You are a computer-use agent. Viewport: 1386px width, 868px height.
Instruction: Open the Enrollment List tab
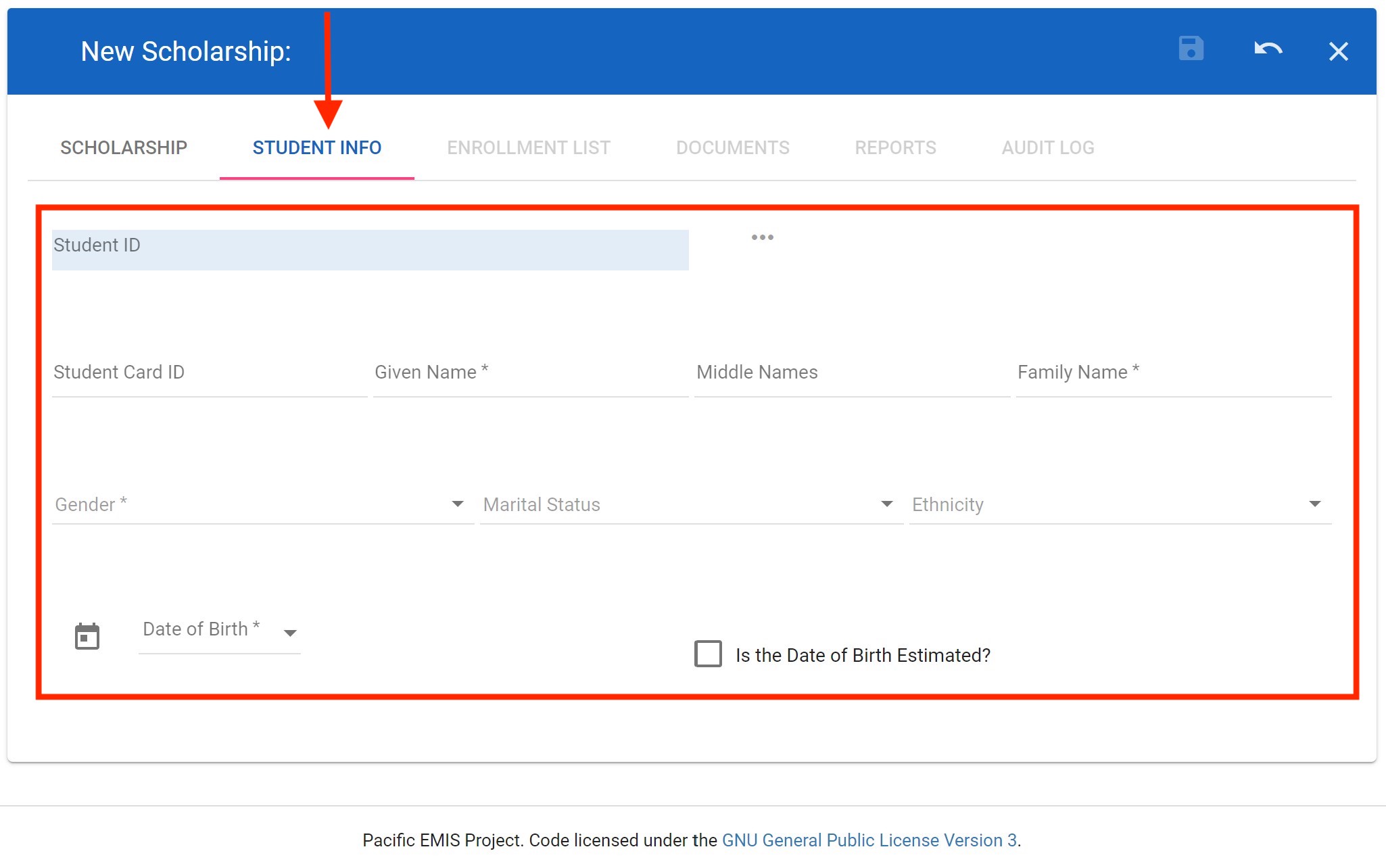[528, 147]
